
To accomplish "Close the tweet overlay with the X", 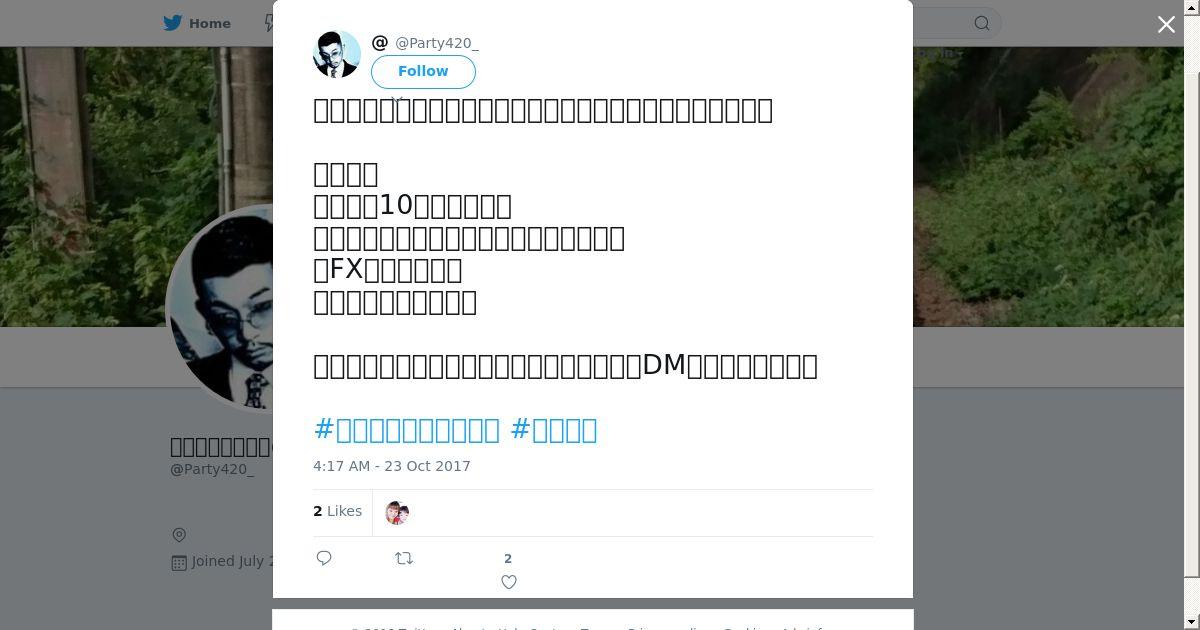I will tap(1166, 24).
